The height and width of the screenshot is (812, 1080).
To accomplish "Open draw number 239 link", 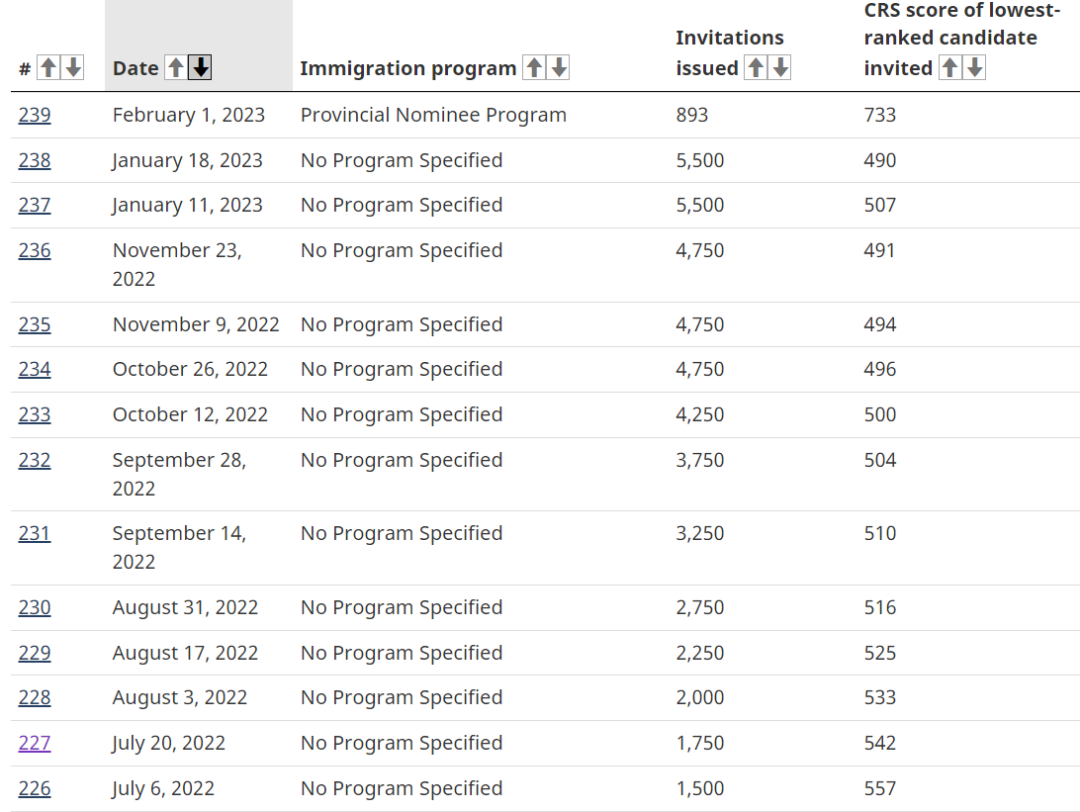I will point(34,115).
